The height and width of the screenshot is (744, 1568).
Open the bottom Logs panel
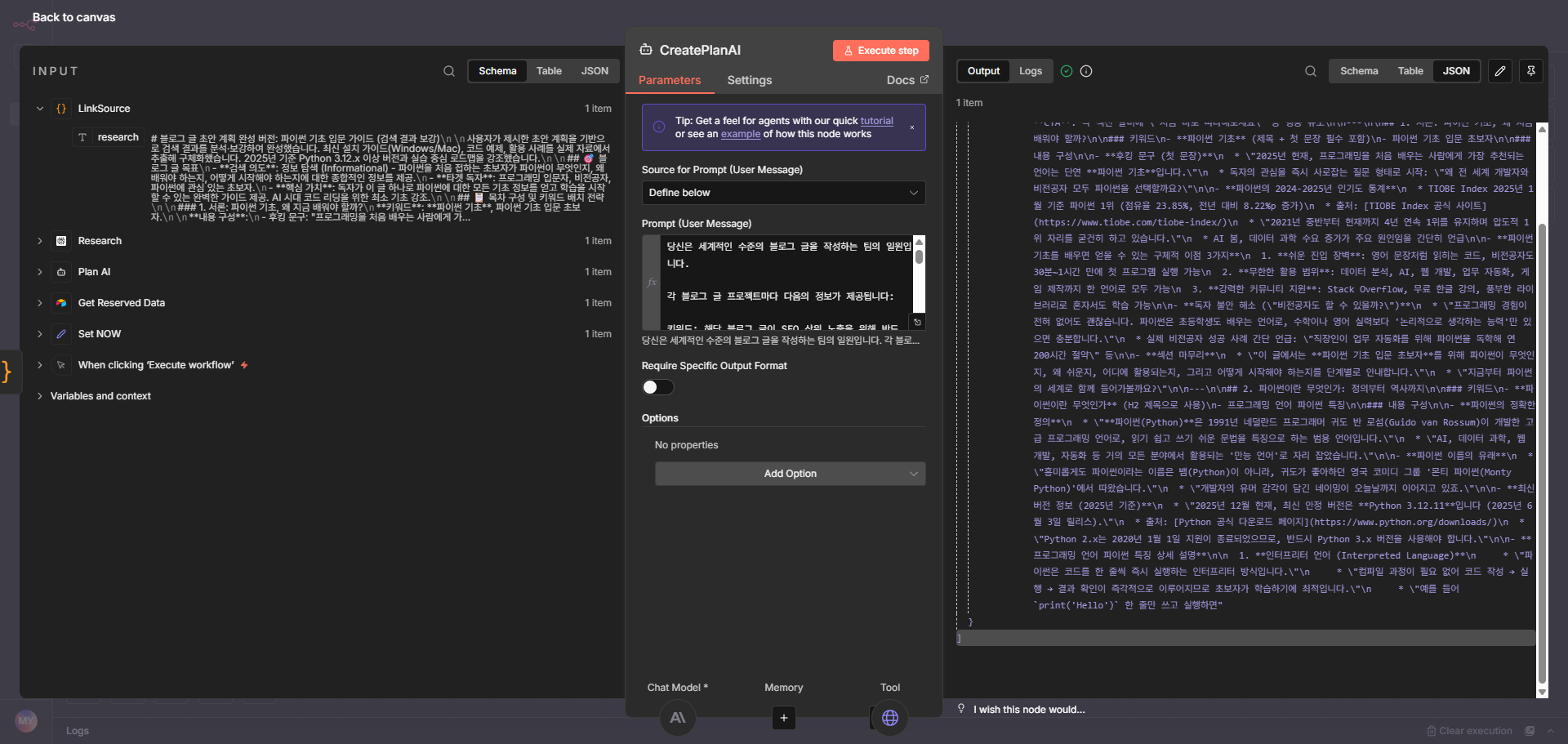[78, 731]
